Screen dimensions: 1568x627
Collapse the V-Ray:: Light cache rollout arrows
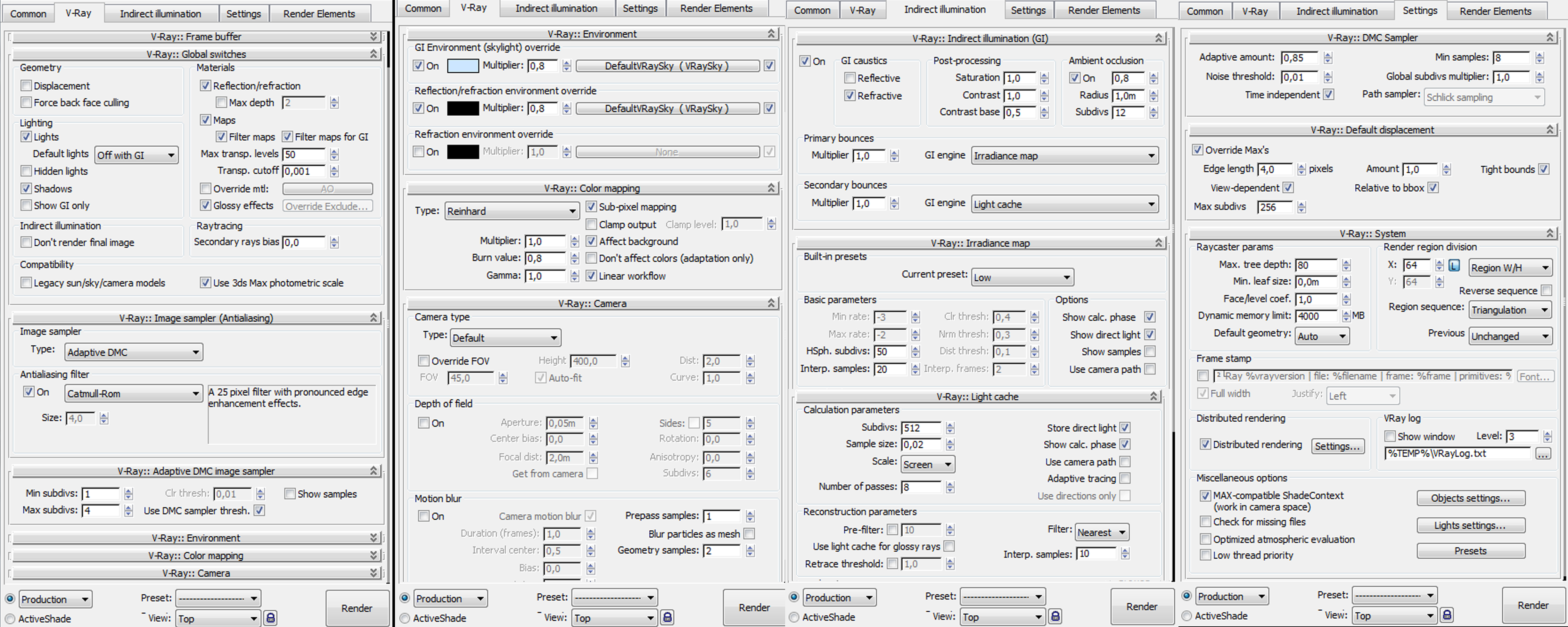(1153, 396)
